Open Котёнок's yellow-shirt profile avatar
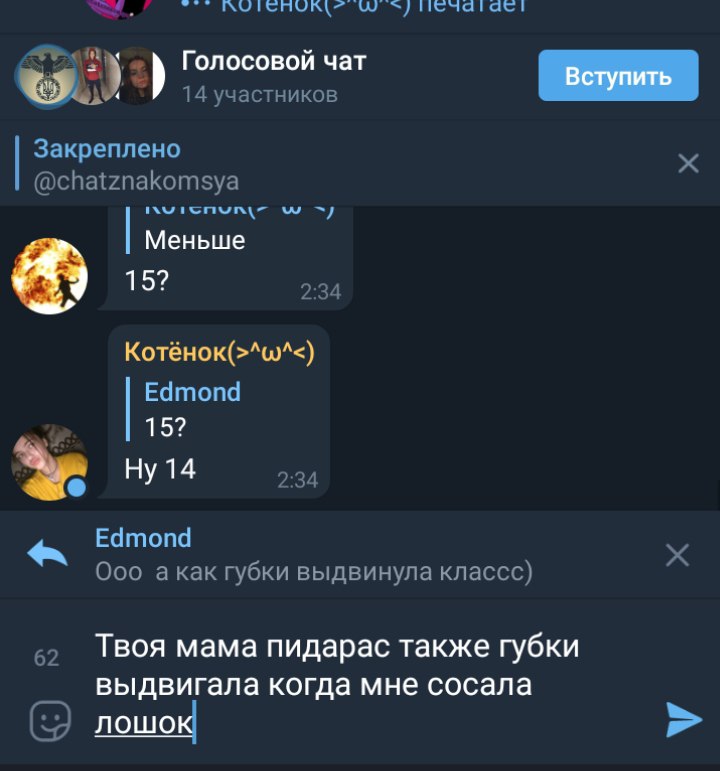Screen dimensions: 720x771 pos(49,462)
